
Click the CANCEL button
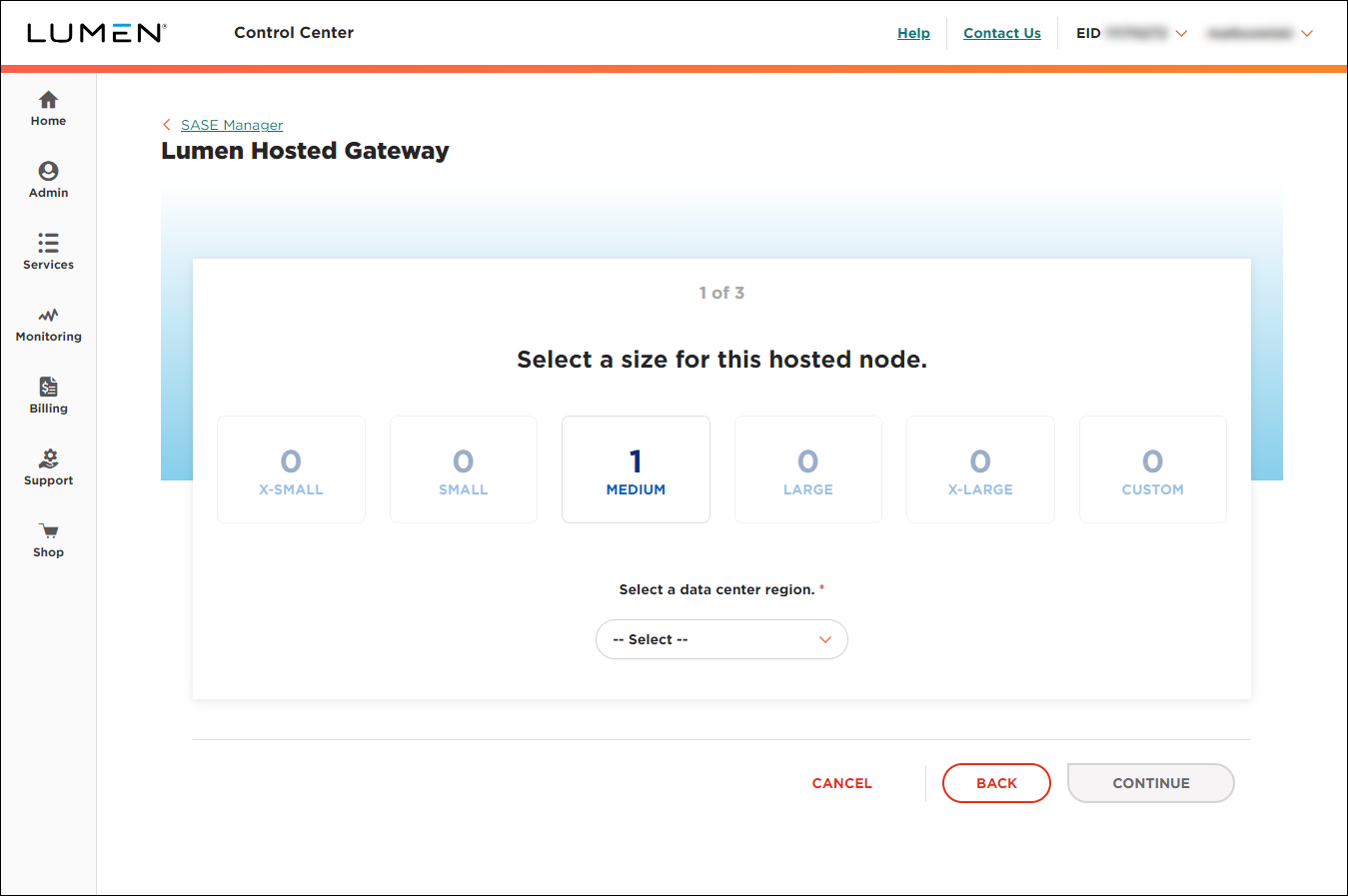coord(842,783)
